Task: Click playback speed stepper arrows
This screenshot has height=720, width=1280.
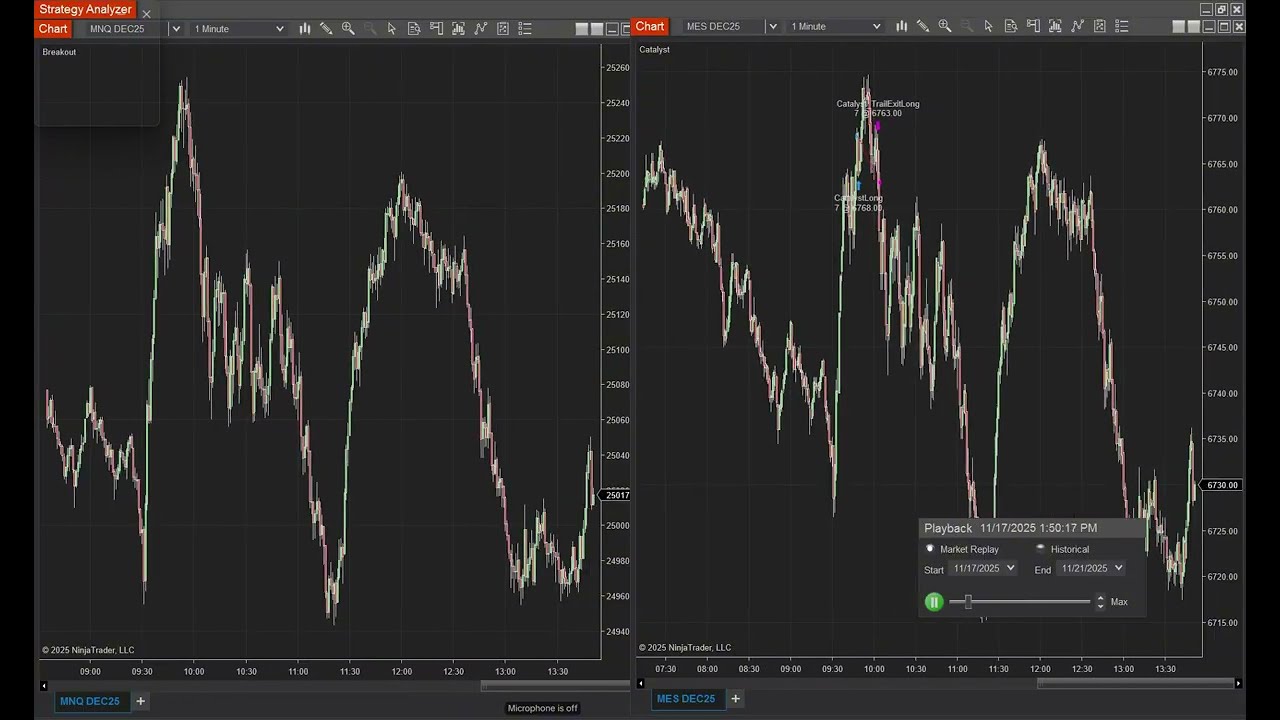Action: 1100,602
